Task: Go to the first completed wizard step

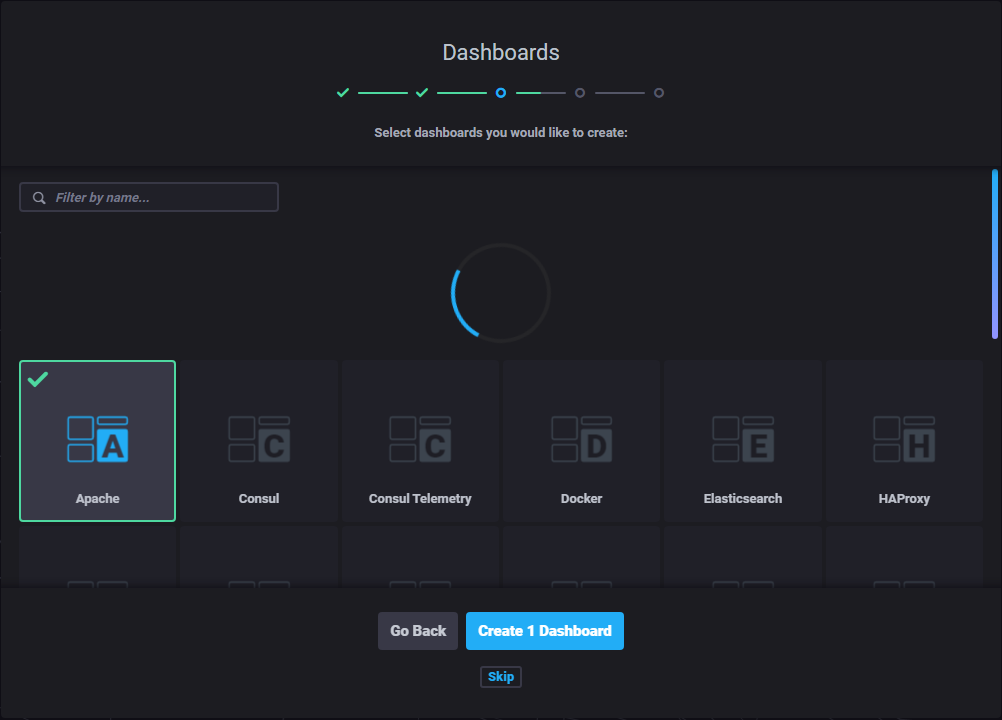Action: click(343, 93)
